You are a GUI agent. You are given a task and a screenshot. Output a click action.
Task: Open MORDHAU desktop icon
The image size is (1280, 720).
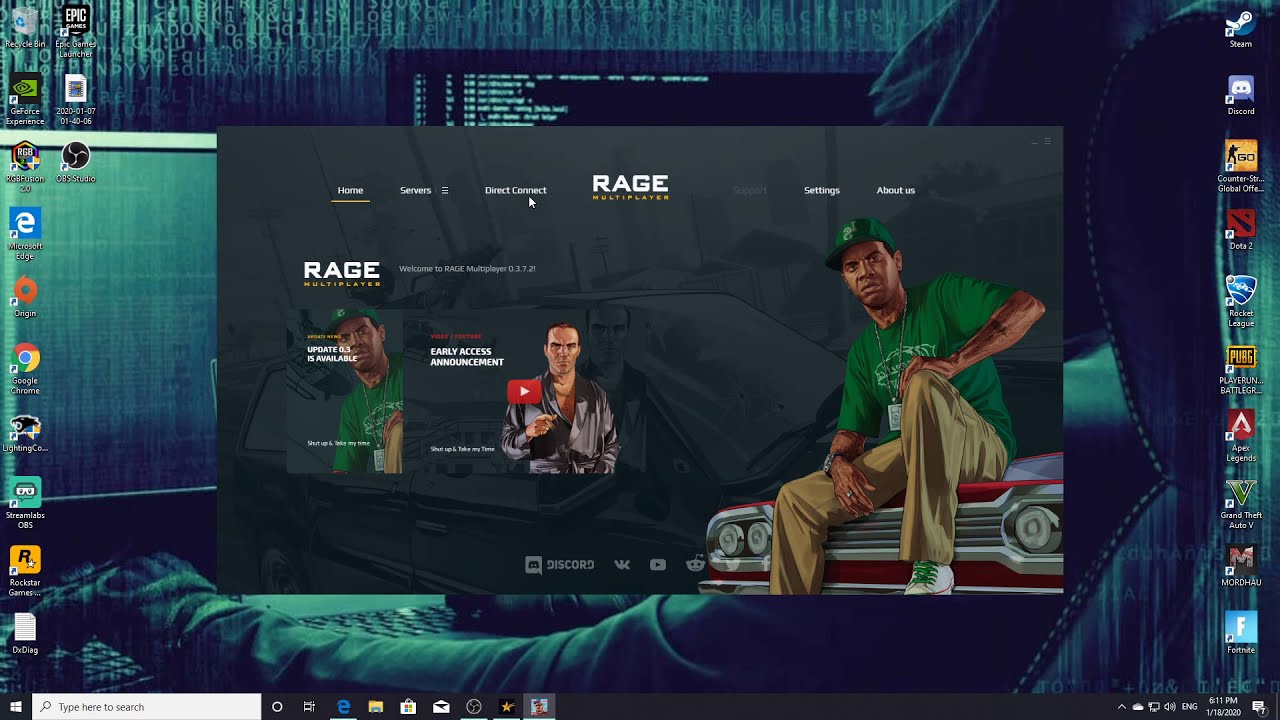(1241, 566)
